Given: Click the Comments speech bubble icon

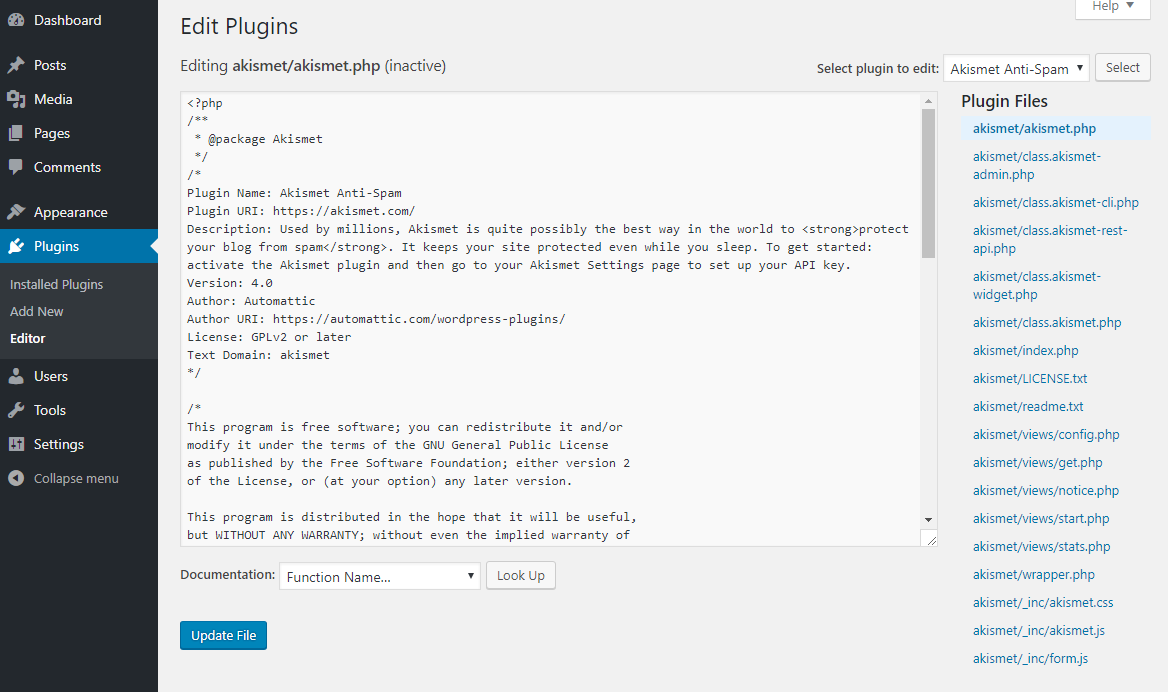Looking at the screenshot, I should point(16,167).
